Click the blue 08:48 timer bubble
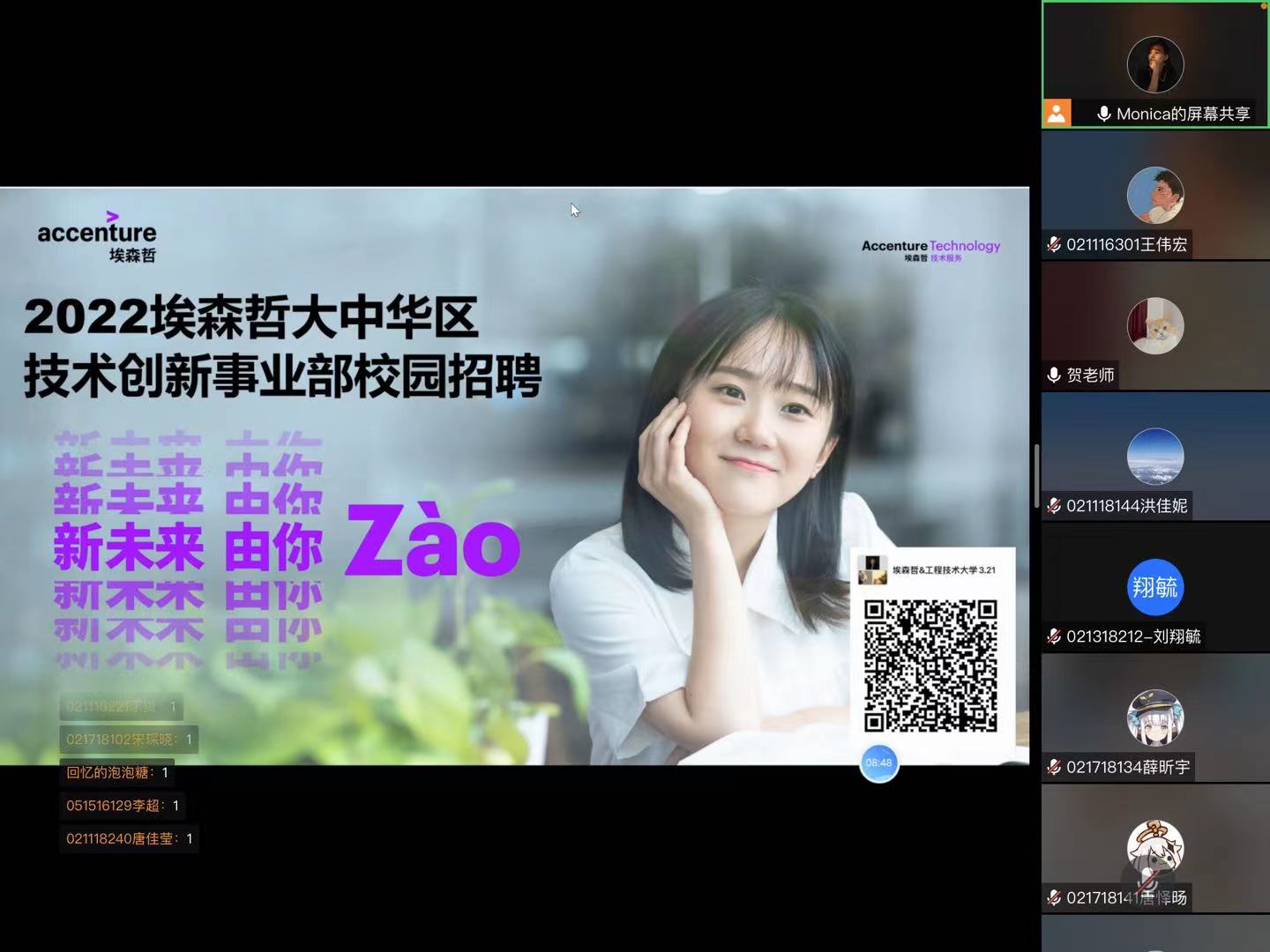The image size is (1270, 952). pyautogui.click(x=878, y=763)
